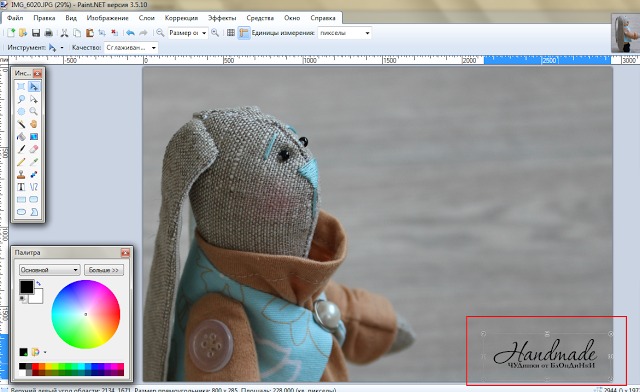This screenshot has width=640, height=392.
Task: Select the Paint Bucket tool
Action: 21,137
